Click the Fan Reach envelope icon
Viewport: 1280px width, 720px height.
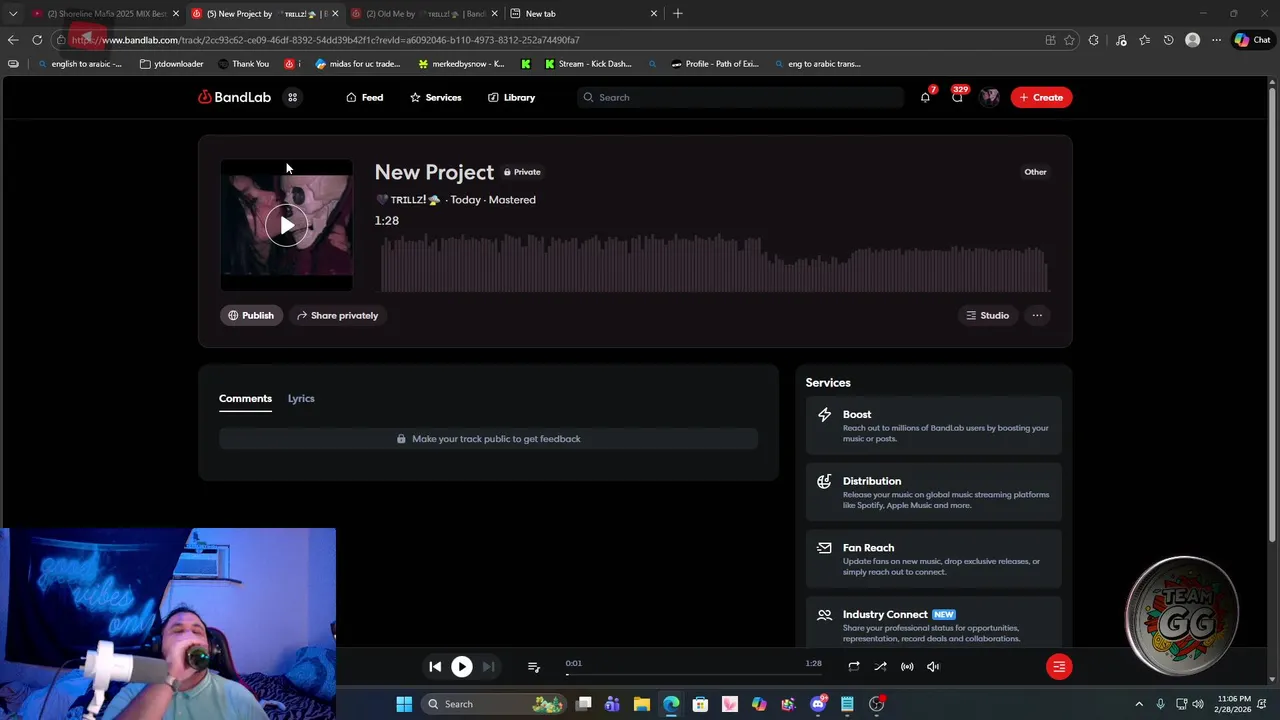(824, 548)
